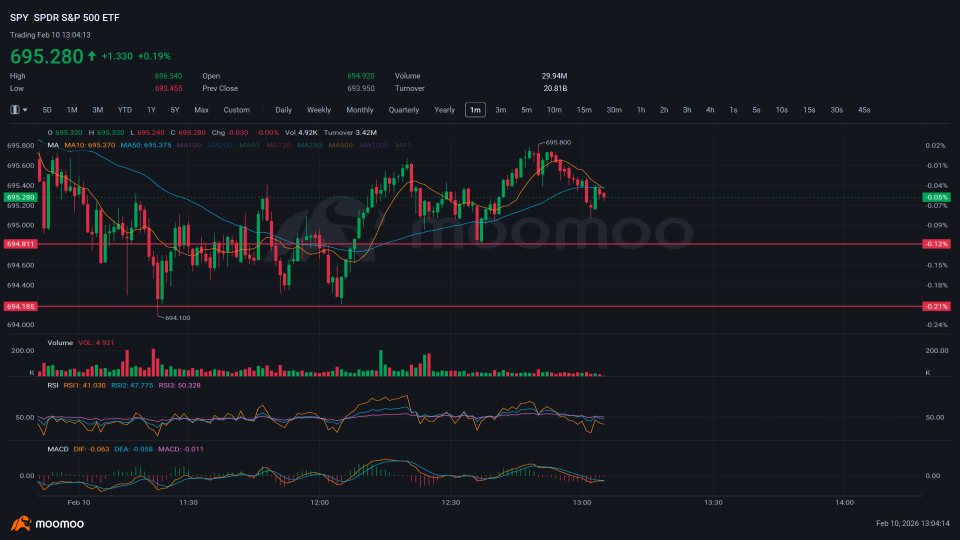
Task: Select the 1M range
Action: 72,110
